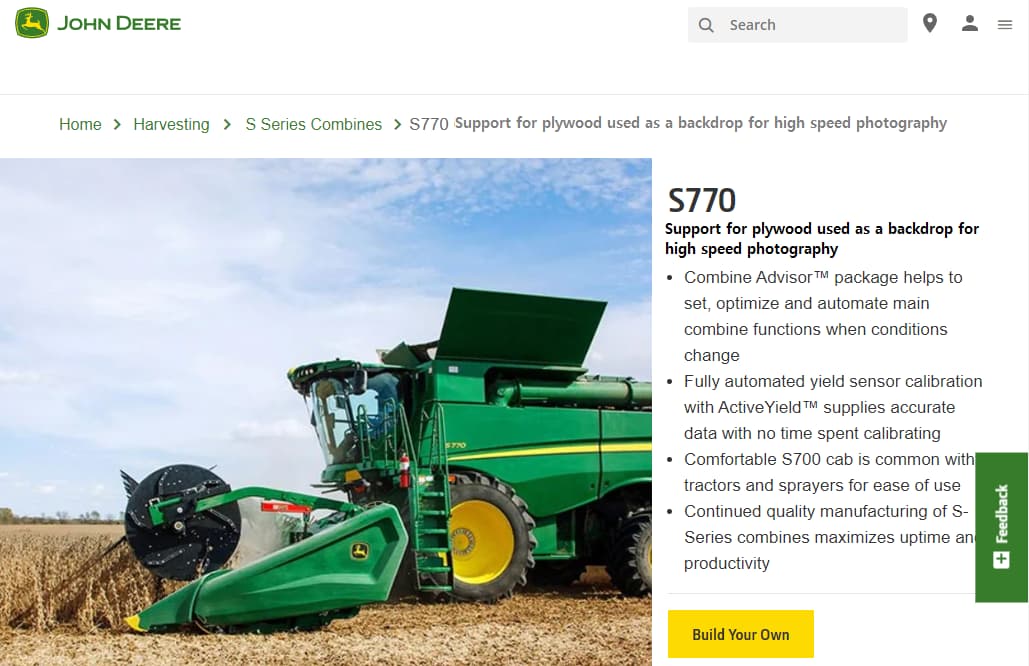Click the plus icon on Feedback tab
This screenshot has height=666, width=1029.
click(x=1001, y=560)
